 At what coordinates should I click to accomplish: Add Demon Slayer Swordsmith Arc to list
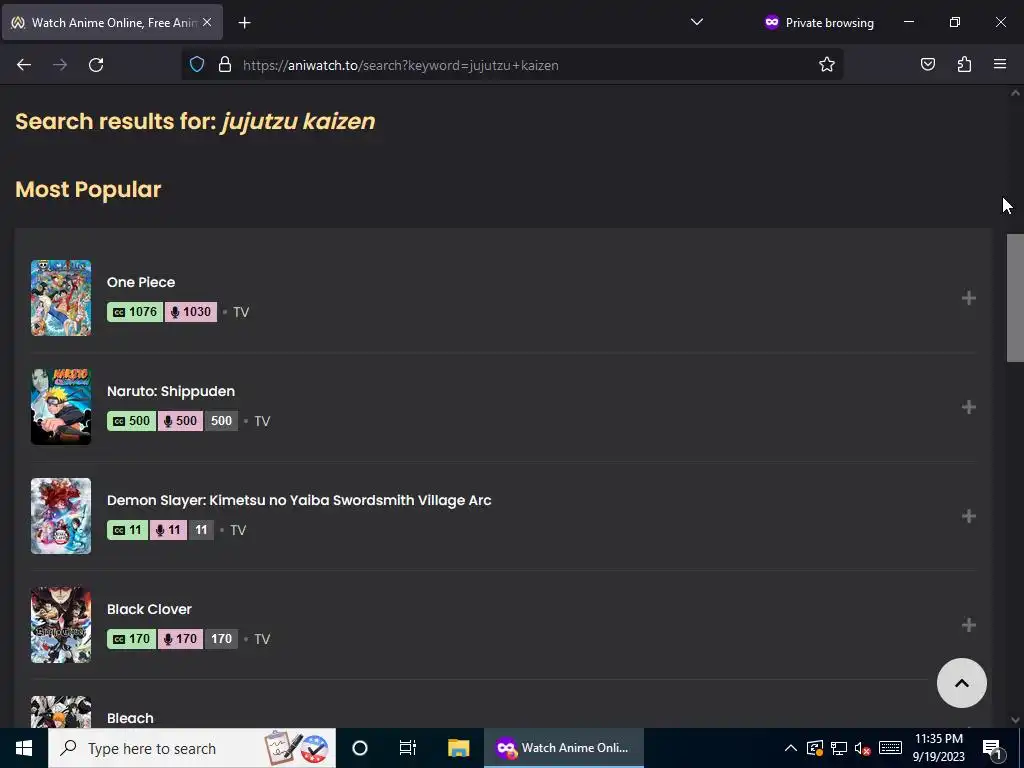pos(968,516)
